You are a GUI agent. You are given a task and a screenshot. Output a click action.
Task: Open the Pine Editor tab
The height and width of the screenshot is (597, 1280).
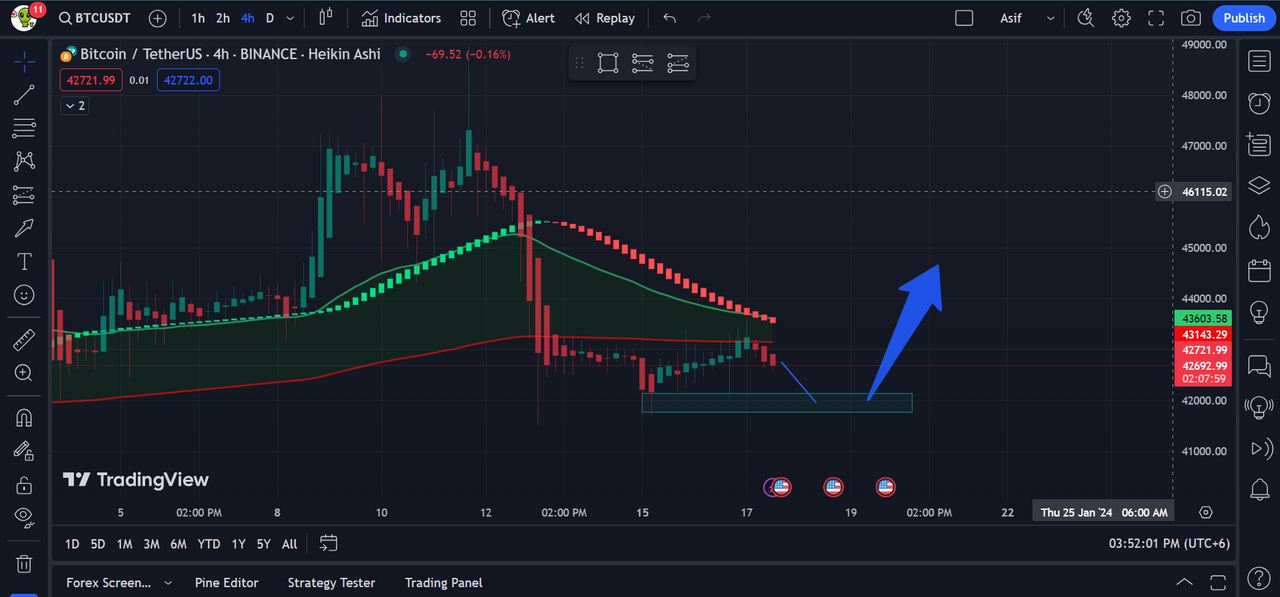coord(226,582)
